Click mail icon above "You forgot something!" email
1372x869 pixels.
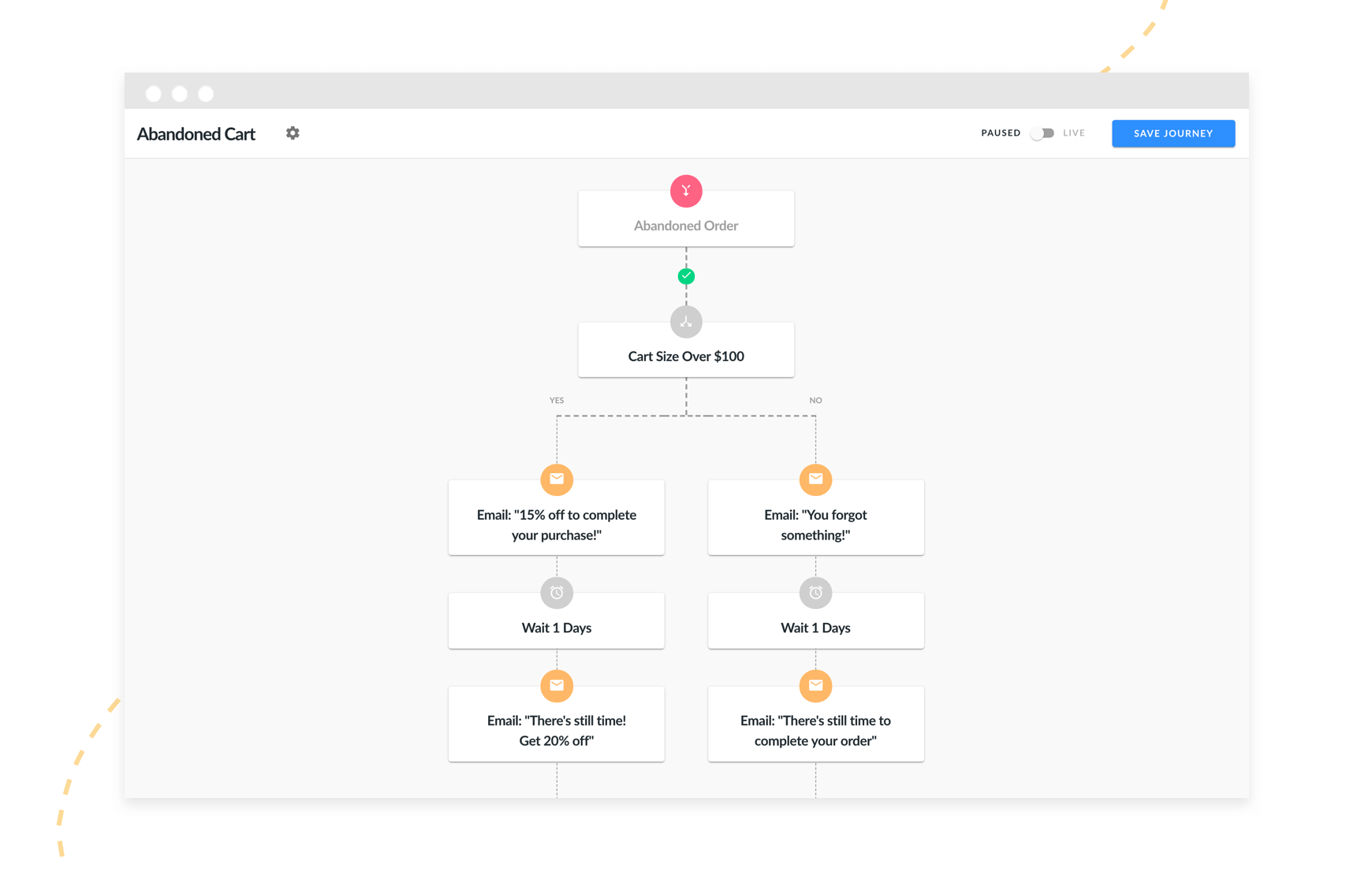(x=815, y=479)
